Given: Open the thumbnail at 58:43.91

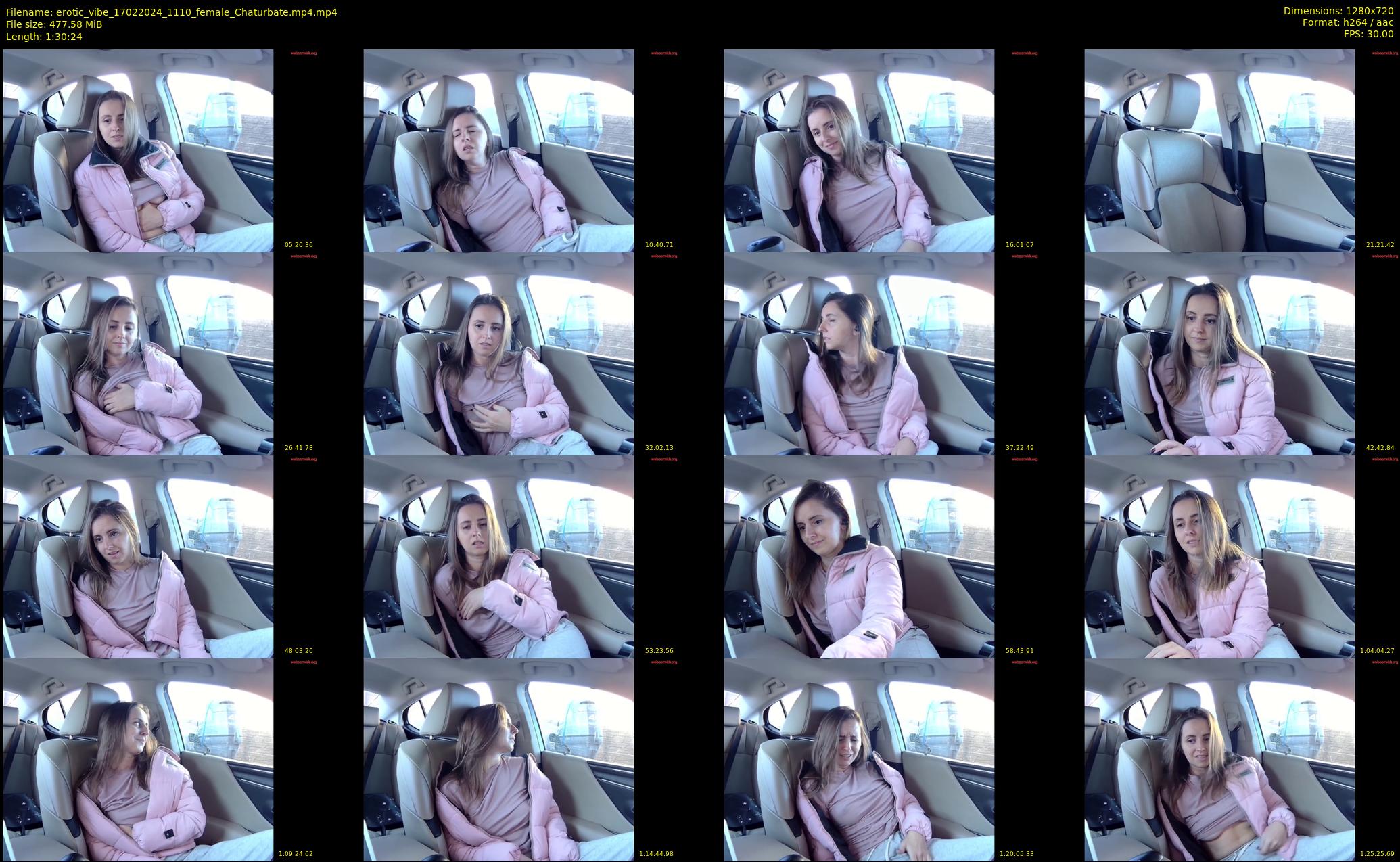Looking at the screenshot, I should (859, 557).
